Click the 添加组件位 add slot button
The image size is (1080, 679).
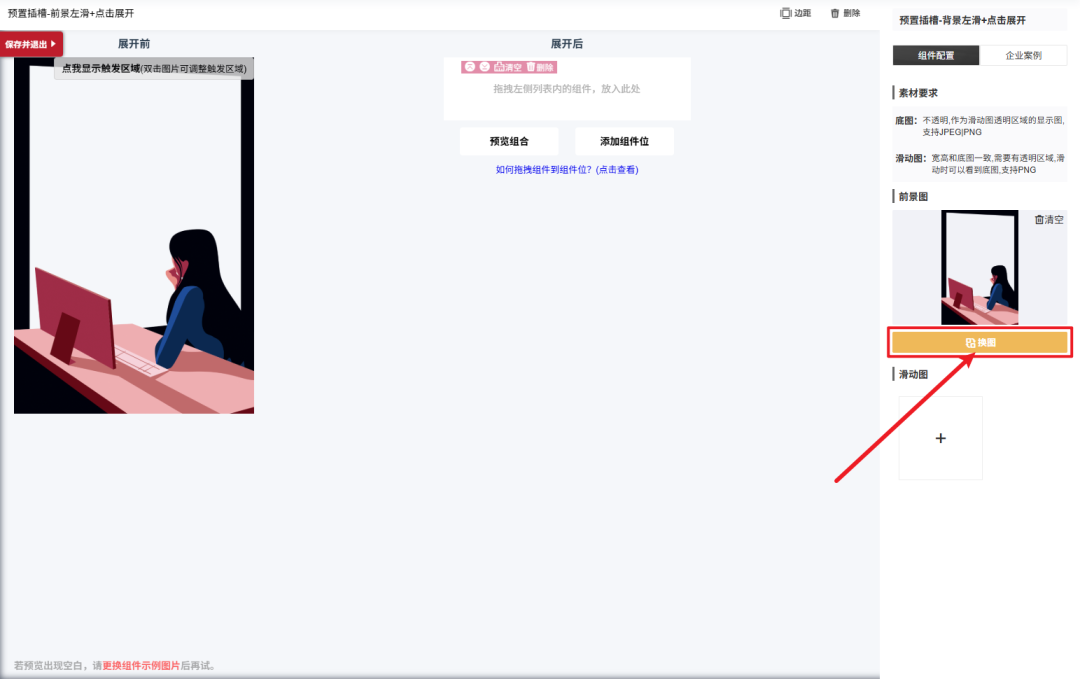[x=624, y=141]
